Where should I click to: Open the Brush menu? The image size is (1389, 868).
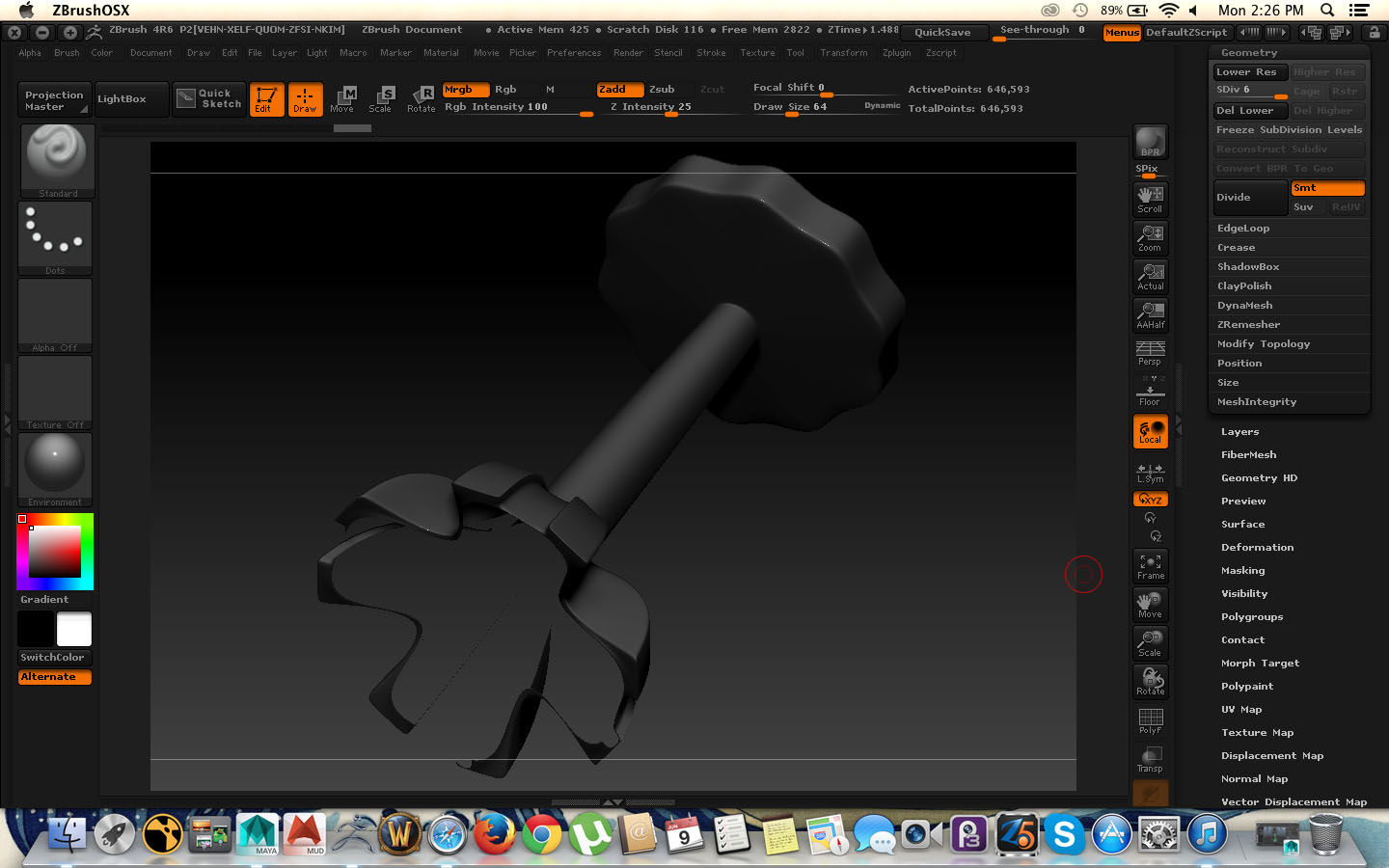[67, 53]
